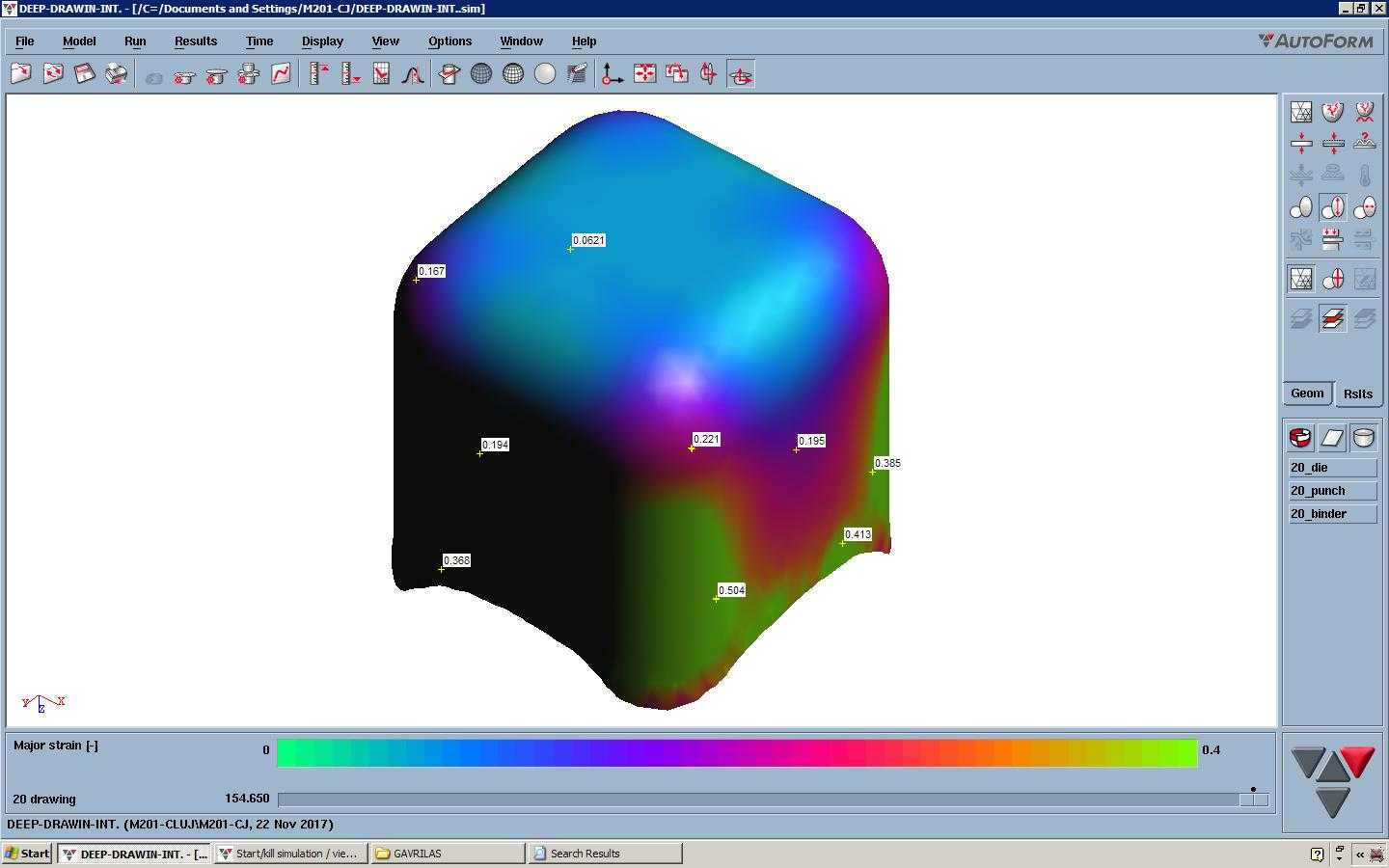Screen dimensions: 1389x868
Task: Click the ruler icon with down arrow
Action: click(x=351, y=74)
